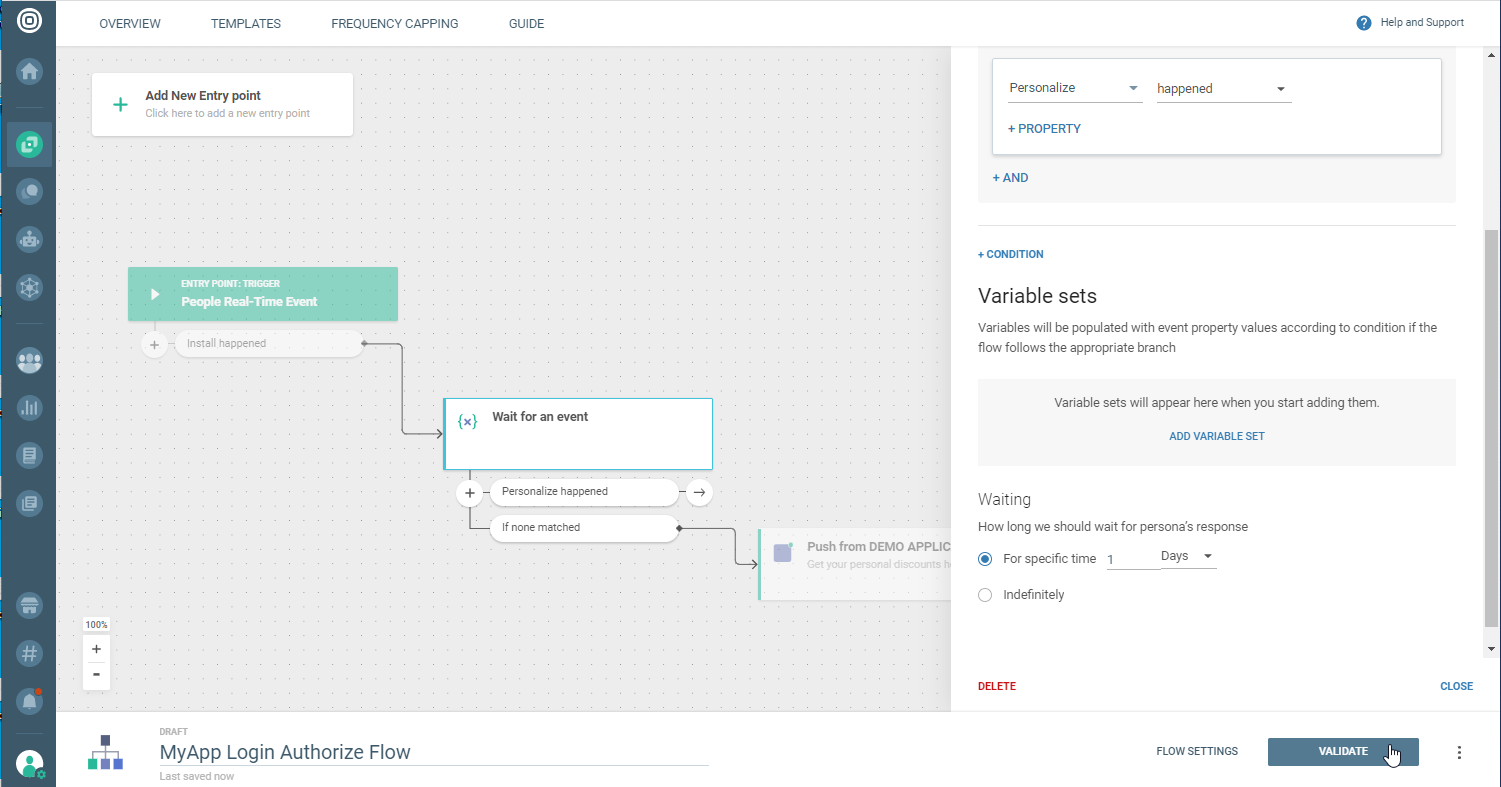The width and height of the screenshot is (1501, 787).
Task: Open the chatbot robot icon in sidebar
Action: click(29, 239)
